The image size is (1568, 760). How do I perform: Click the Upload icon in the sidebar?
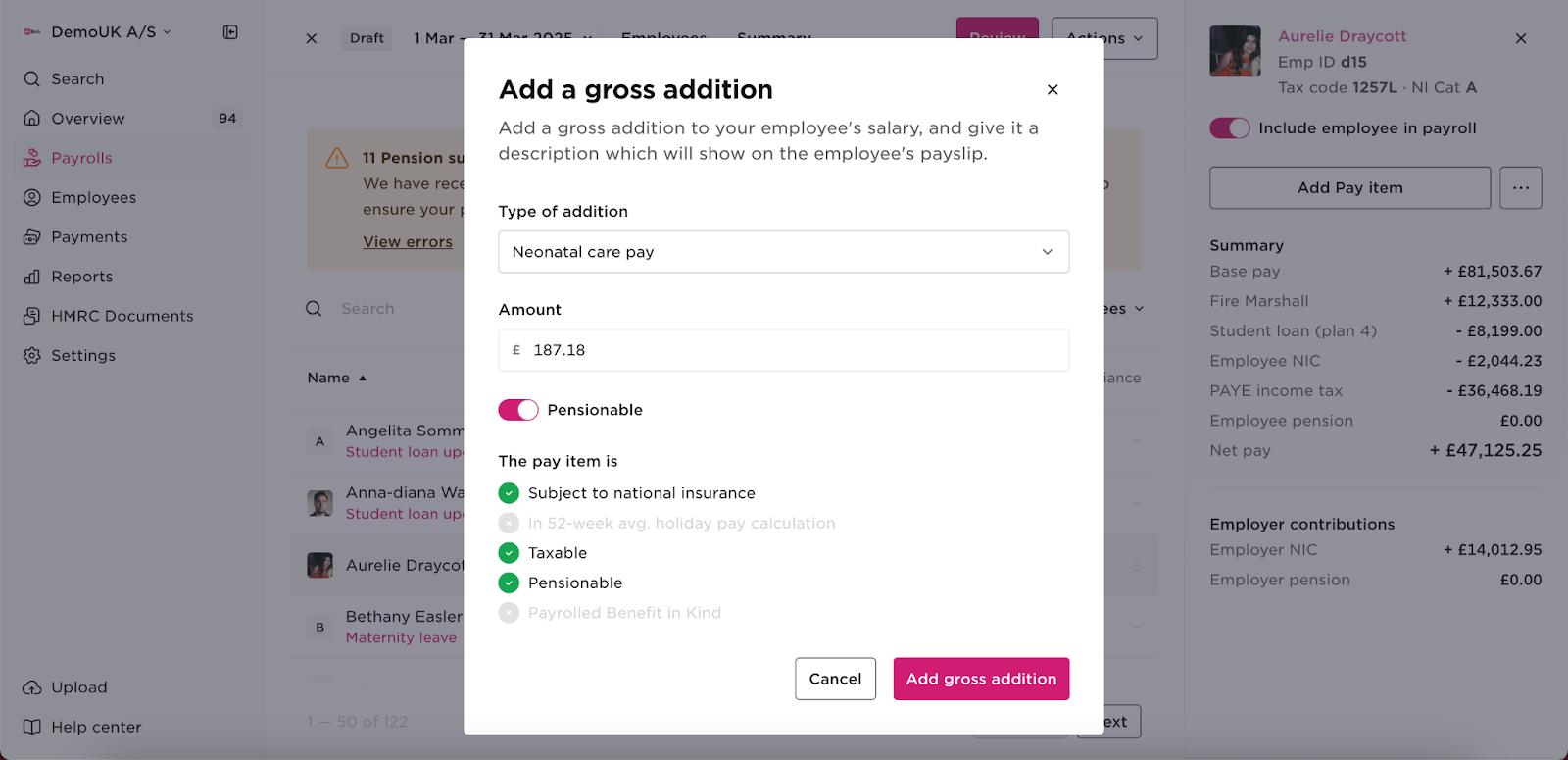[x=31, y=687]
